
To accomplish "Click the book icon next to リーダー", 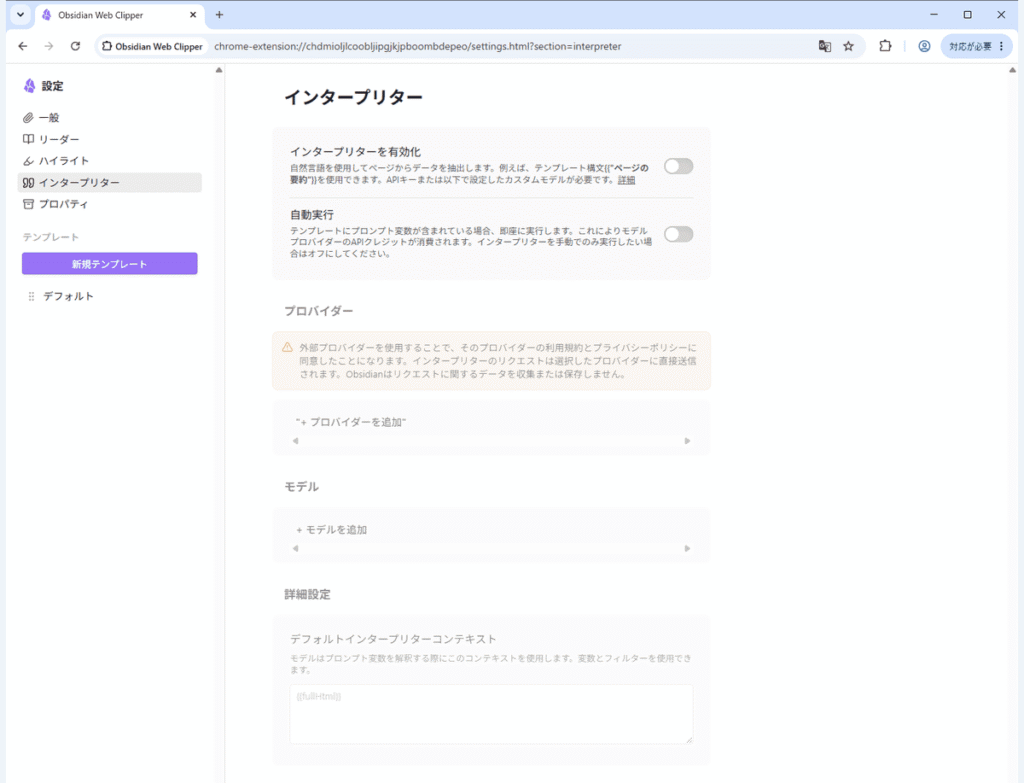I will [x=28, y=139].
